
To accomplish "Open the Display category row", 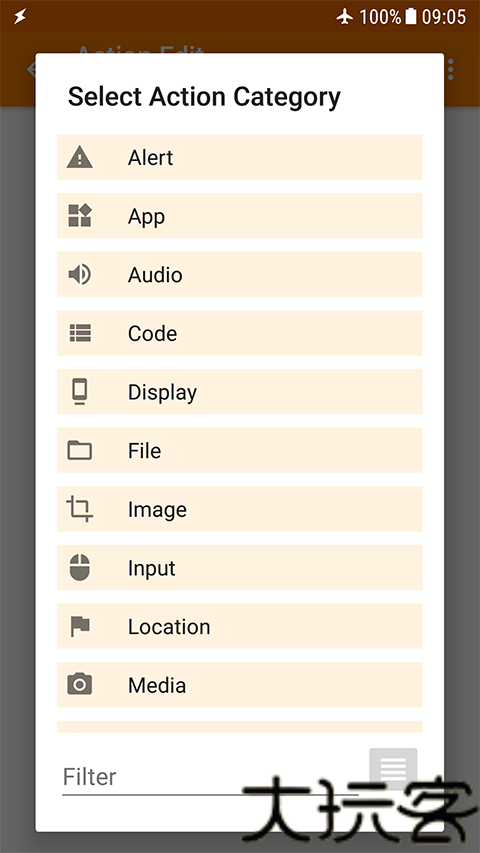I will 239,392.
